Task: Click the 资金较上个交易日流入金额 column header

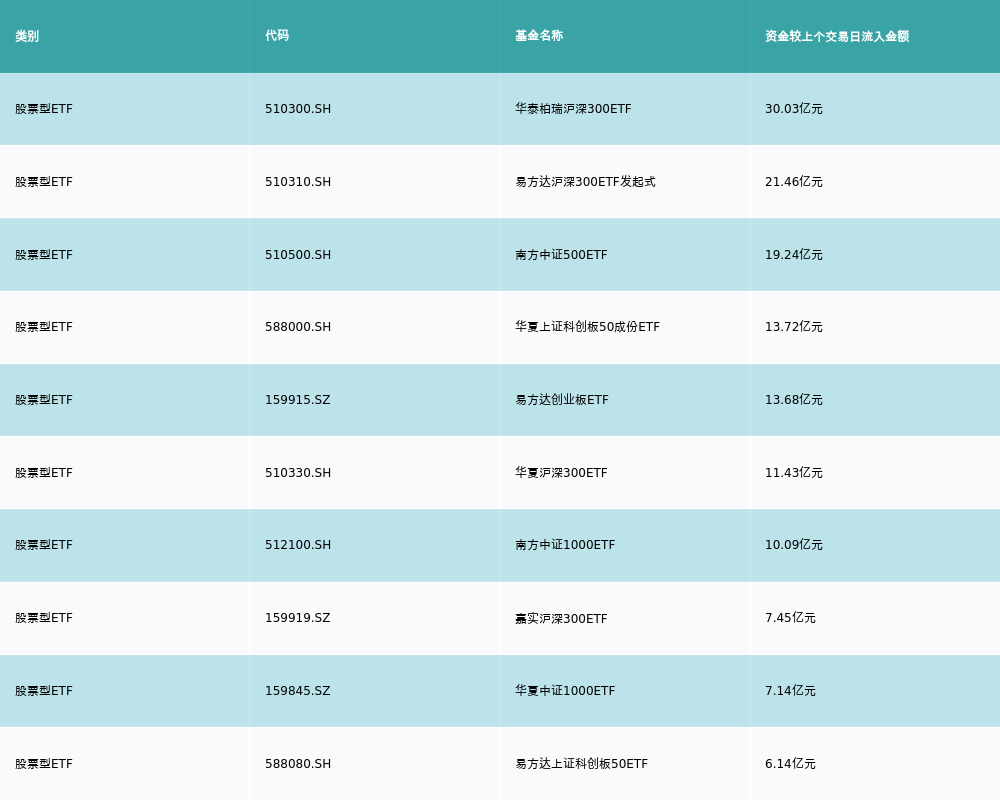Action: pos(837,36)
